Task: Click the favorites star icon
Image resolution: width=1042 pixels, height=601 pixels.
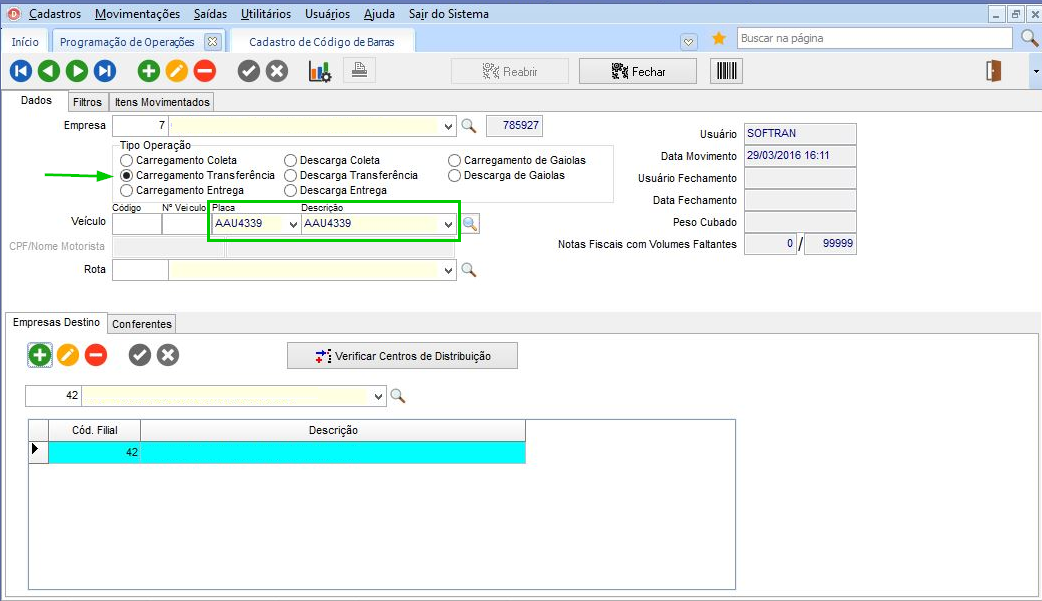Action: [718, 39]
